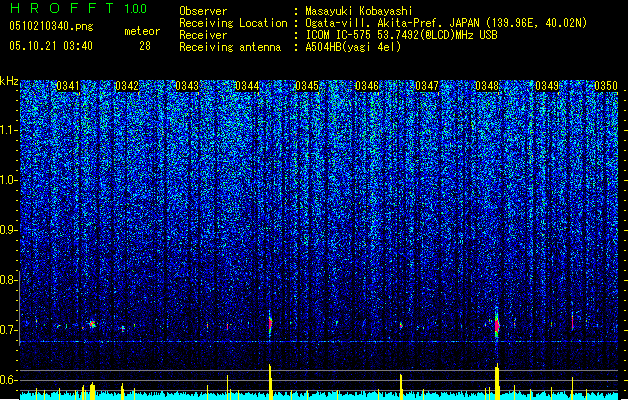Click time marker 0349

[547, 86]
